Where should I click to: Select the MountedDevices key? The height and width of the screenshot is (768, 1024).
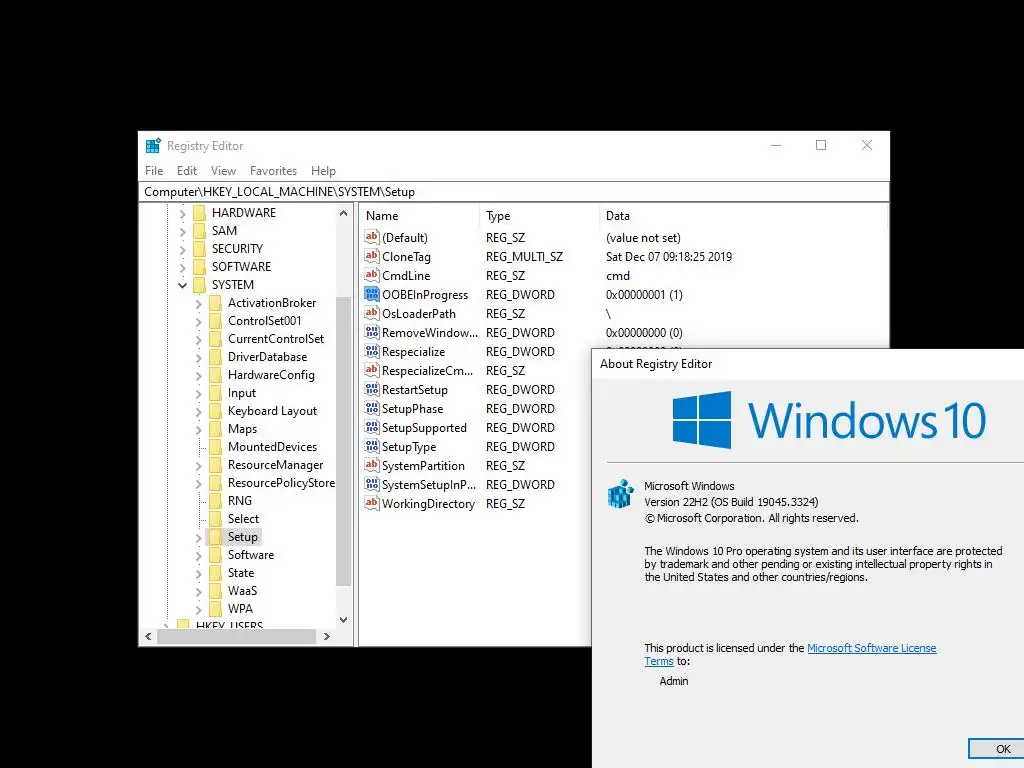click(272, 447)
